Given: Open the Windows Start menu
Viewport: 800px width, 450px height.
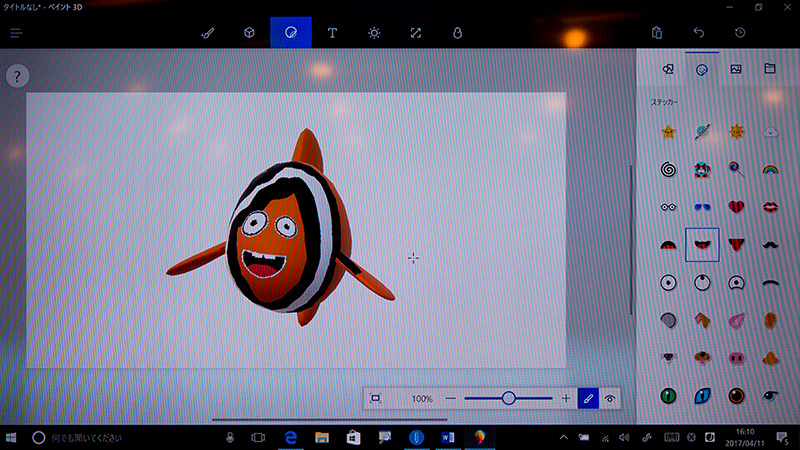Looking at the screenshot, I should pyautogui.click(x=11, y=438).
